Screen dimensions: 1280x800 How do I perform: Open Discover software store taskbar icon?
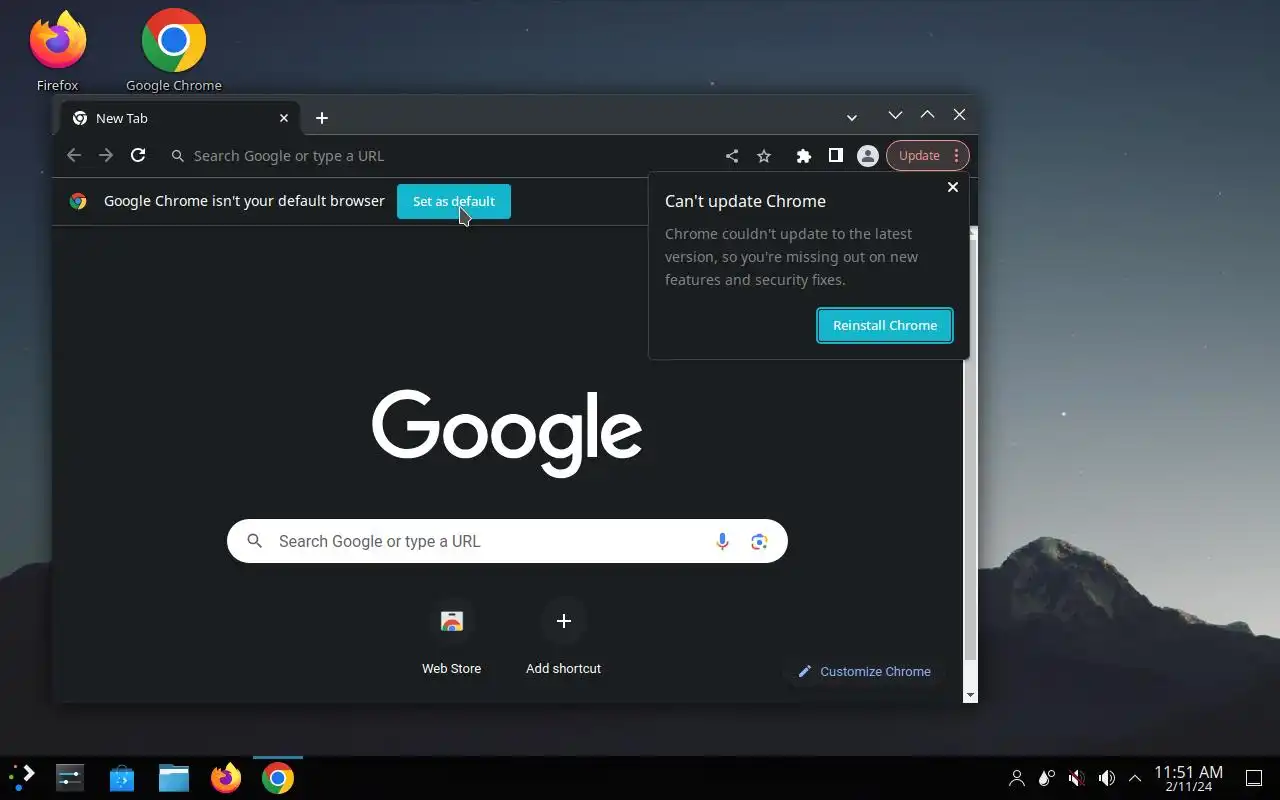122,778
